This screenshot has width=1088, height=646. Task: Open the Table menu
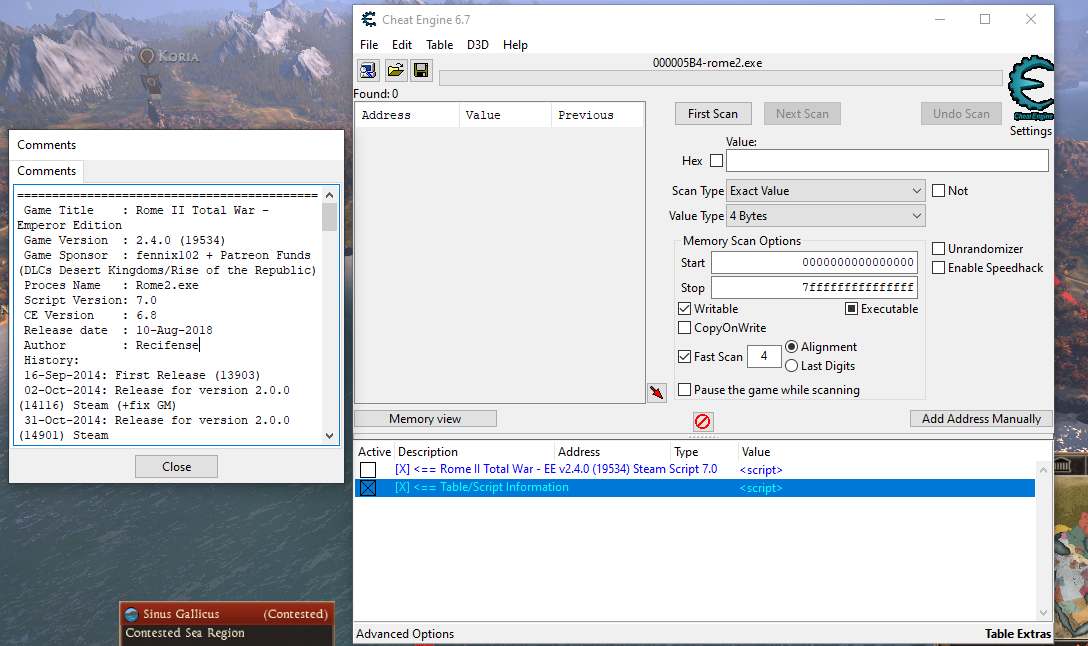[x=439, y=45]
